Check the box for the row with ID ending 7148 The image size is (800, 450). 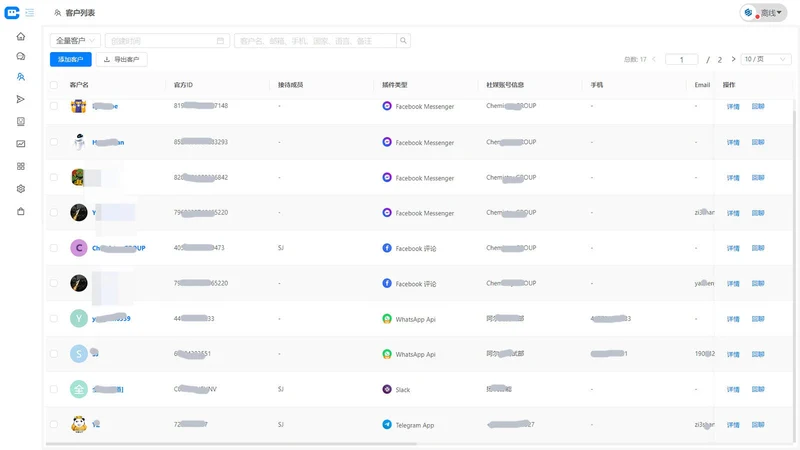tap(54, 106)
